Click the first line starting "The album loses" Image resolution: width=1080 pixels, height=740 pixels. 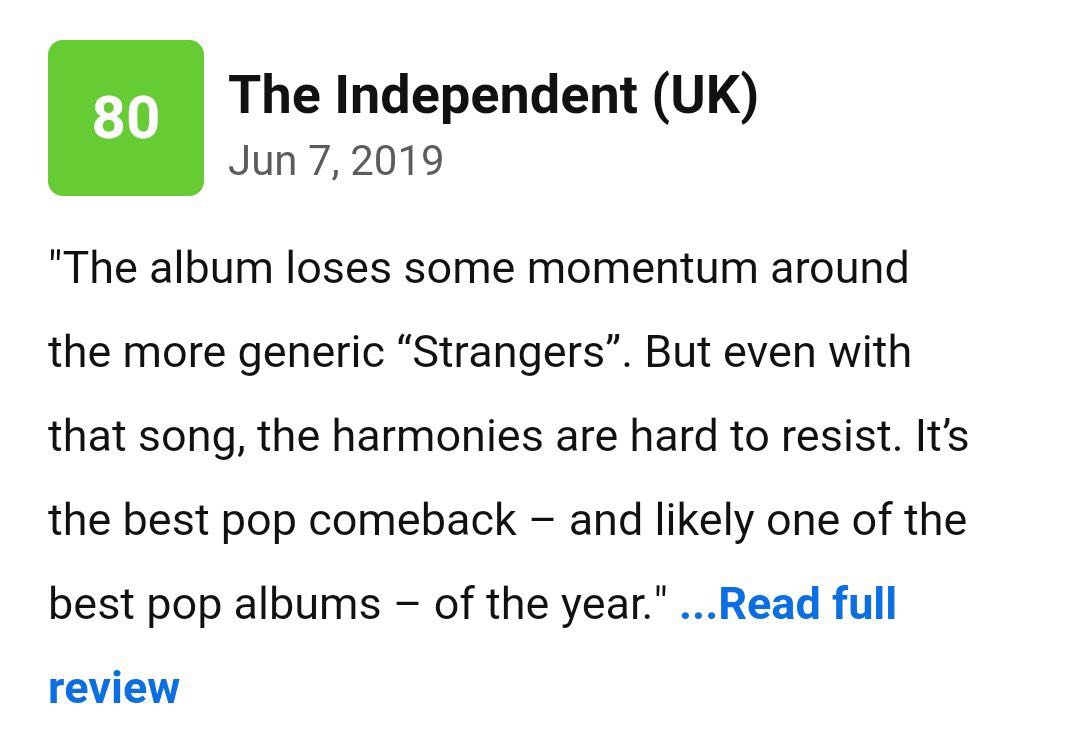coord(479,267)
